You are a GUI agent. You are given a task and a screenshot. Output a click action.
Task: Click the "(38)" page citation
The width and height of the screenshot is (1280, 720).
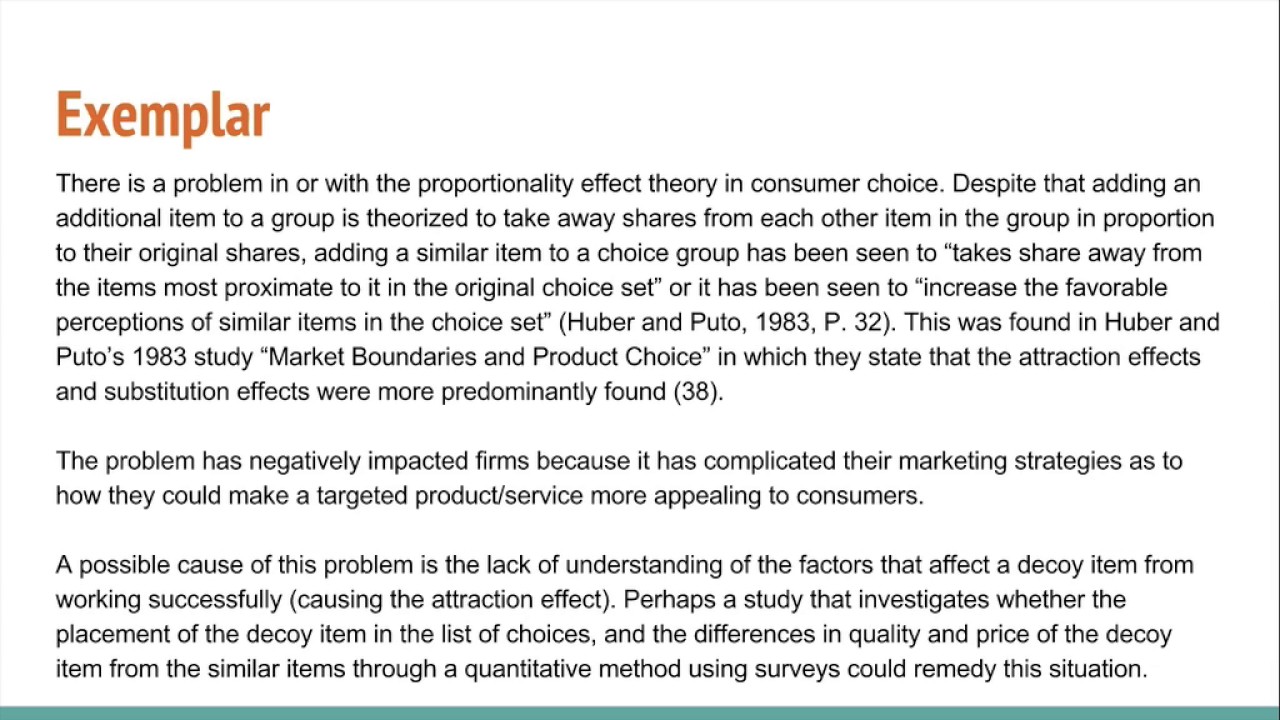tap(698, 391)
